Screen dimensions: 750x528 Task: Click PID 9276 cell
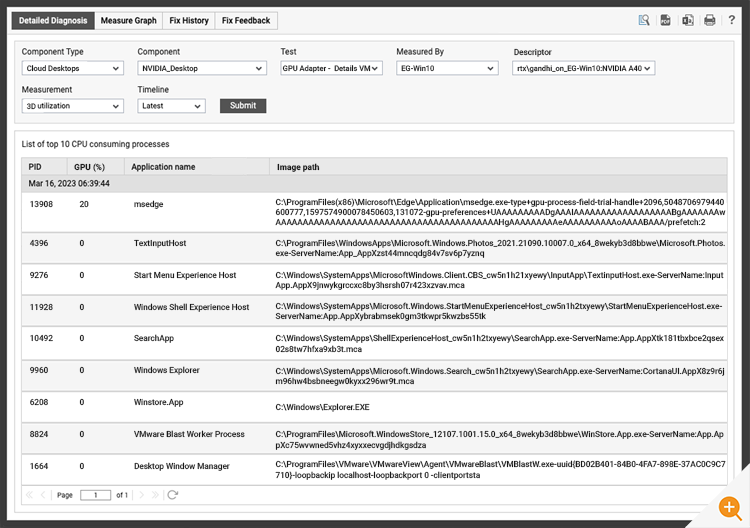click(x=39, y=275)
